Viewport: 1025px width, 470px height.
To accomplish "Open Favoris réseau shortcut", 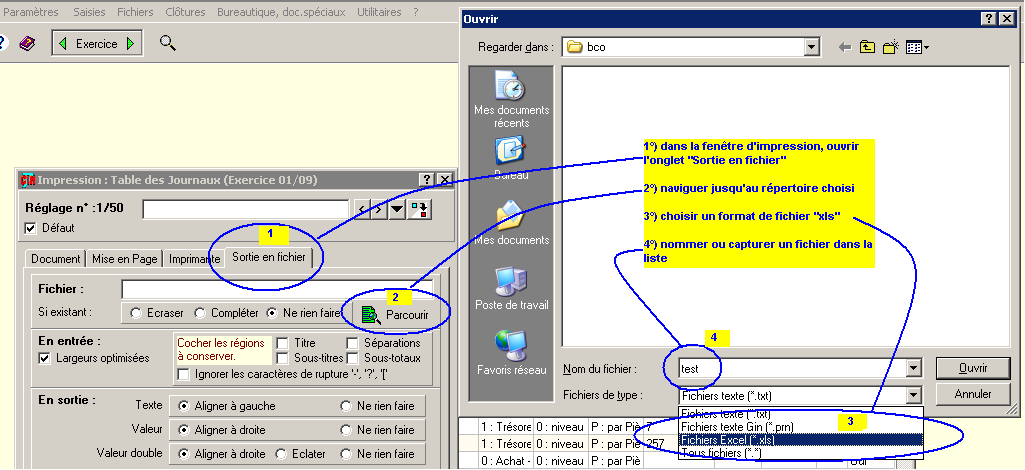I will pos(511,352).
